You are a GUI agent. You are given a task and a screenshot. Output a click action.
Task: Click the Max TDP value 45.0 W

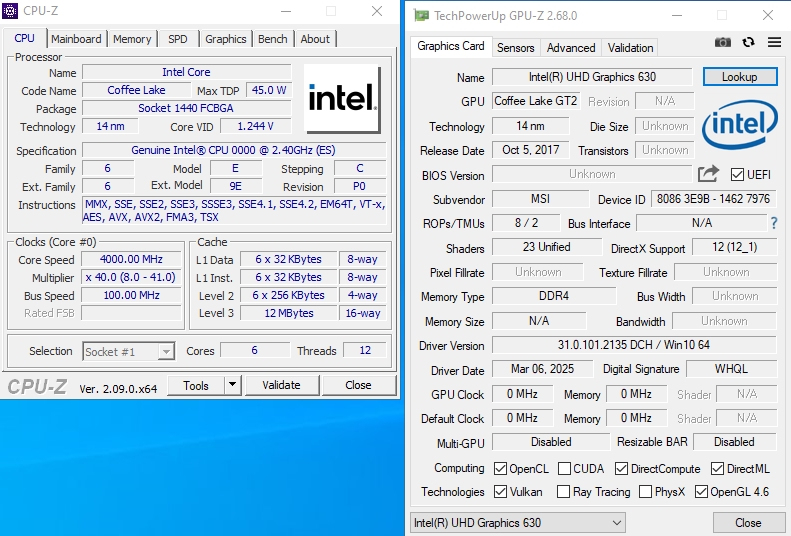point(269,90)
